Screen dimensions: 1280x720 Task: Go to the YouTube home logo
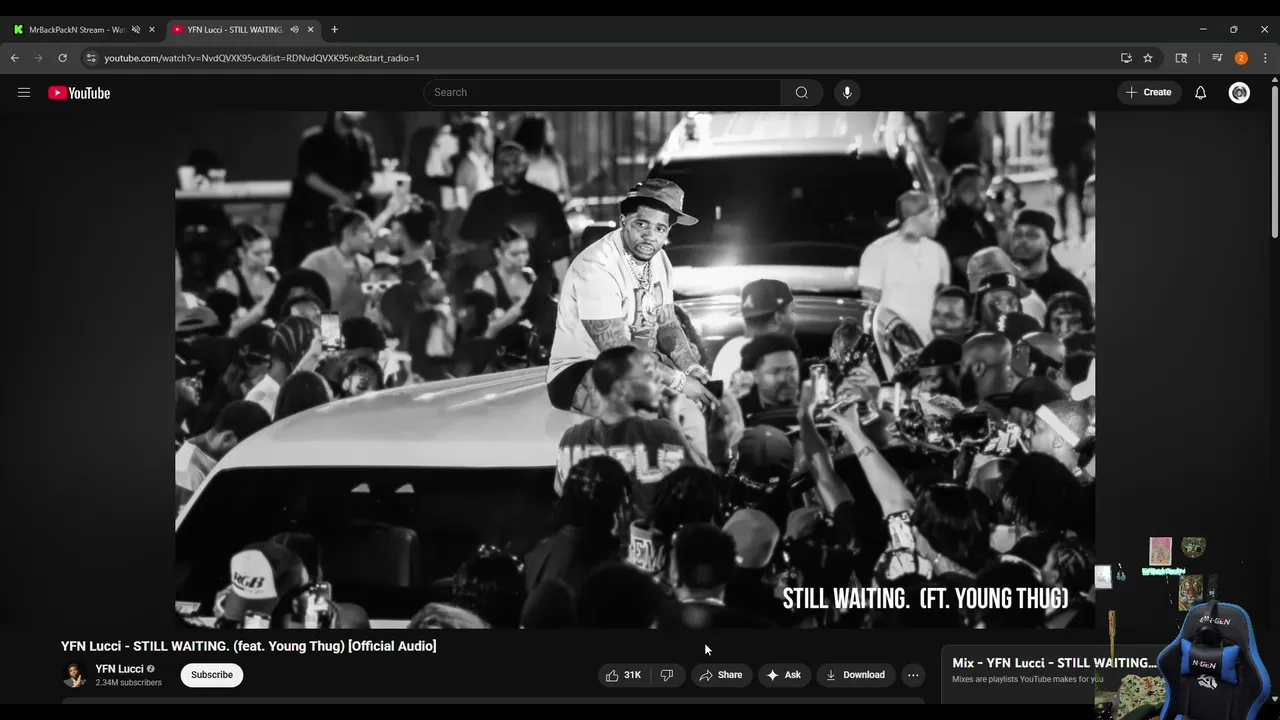tap(79, 93)
